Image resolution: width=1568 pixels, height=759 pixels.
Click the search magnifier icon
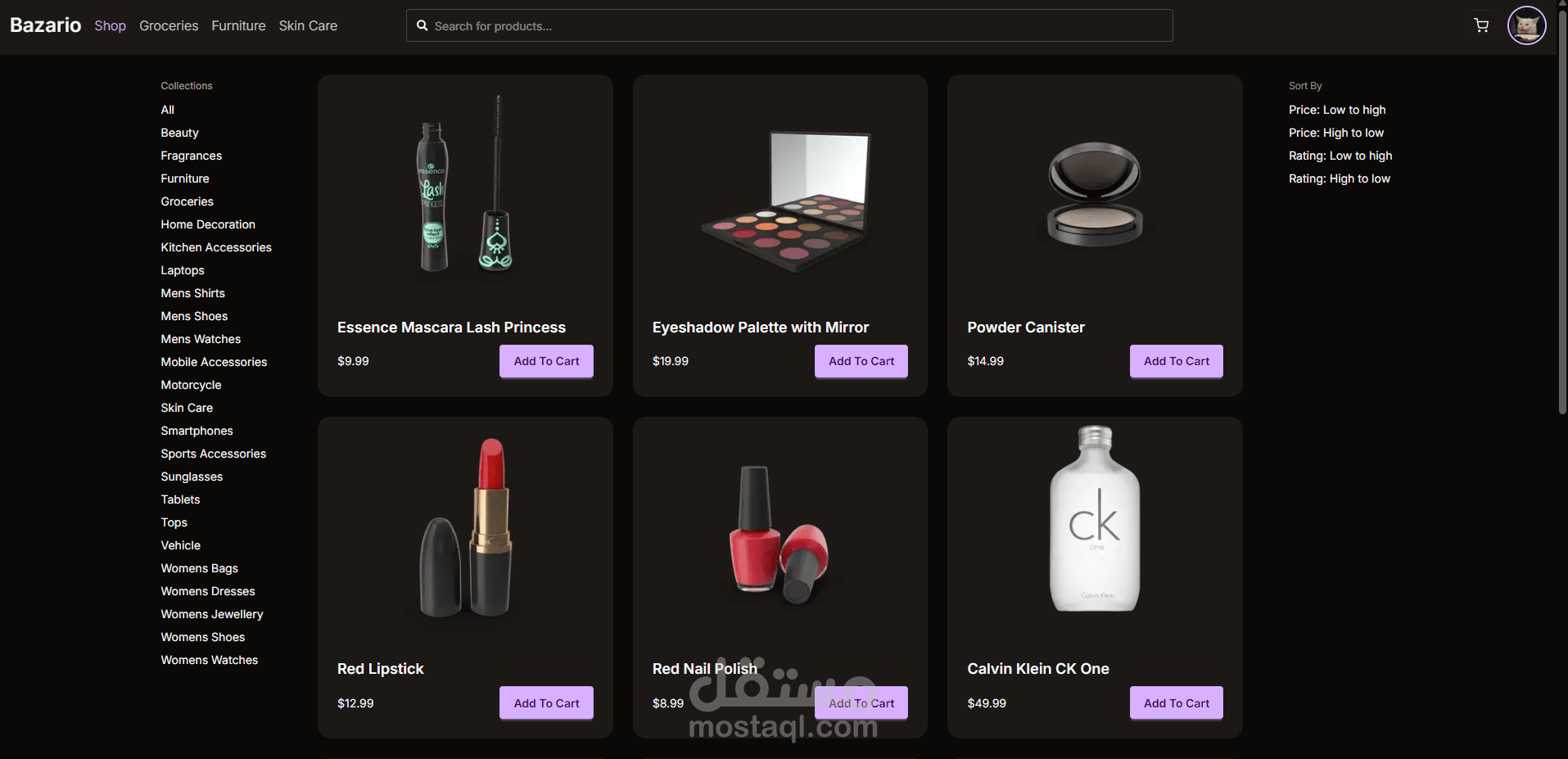pyautogui.click(x=423, y=25)
